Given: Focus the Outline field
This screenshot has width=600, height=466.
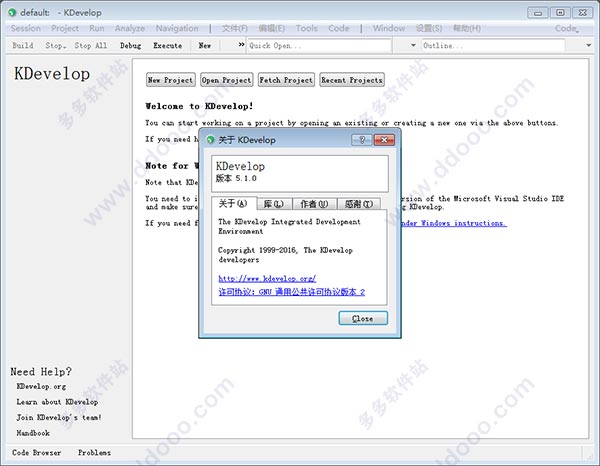Looking at the screenshot, I should [494, 46].
